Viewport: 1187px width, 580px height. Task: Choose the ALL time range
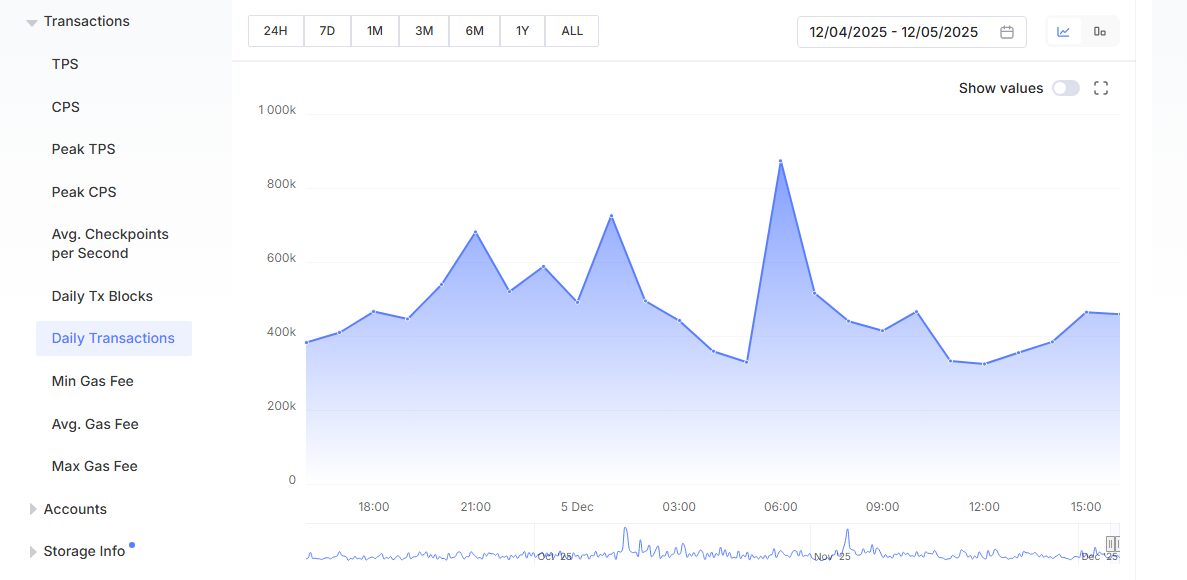coord(572,31)
